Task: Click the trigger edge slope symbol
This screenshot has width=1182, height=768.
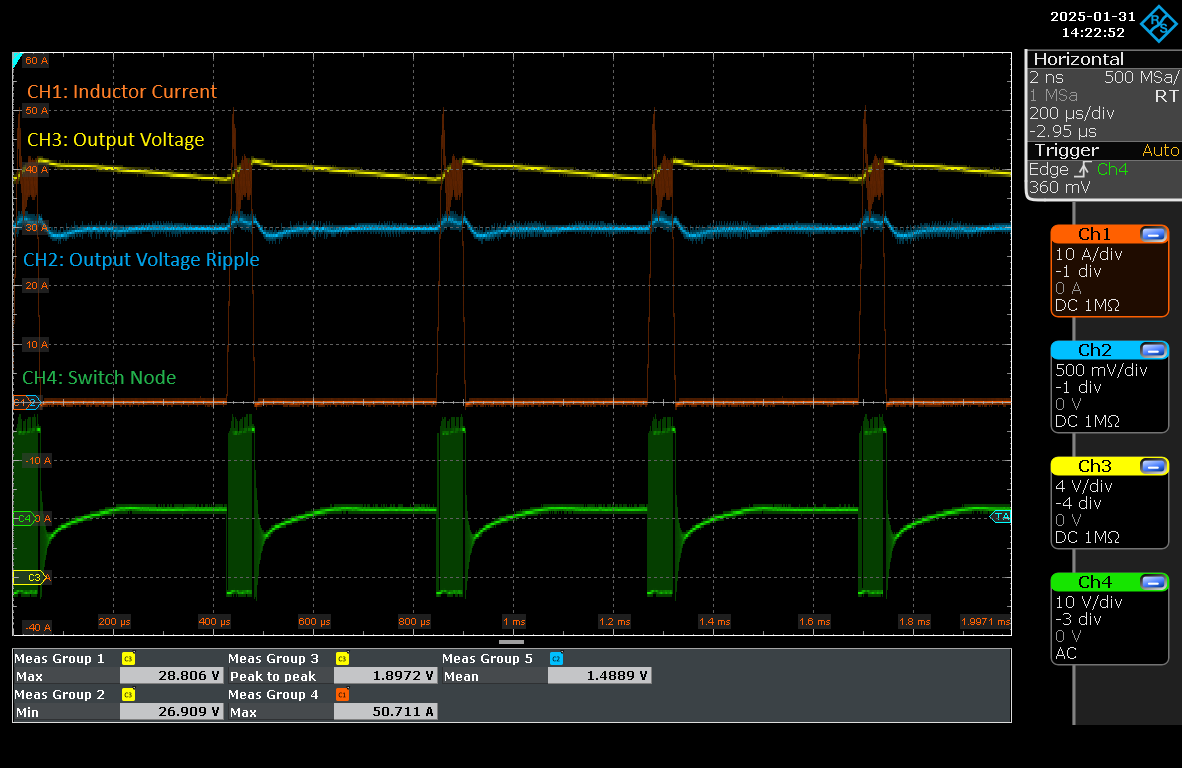Action: (x=1085, y=170)
